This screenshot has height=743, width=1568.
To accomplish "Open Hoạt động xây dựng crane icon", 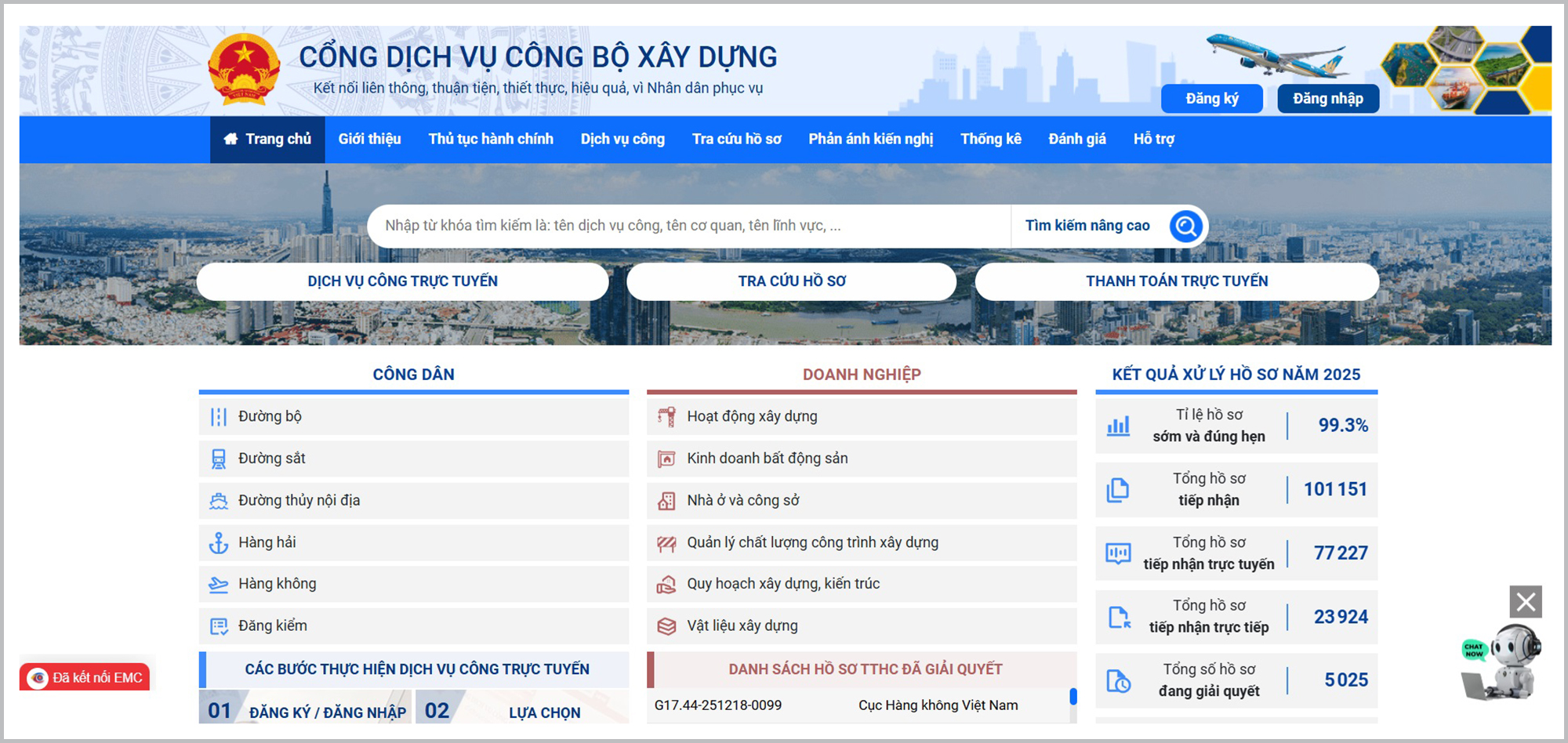I will pyautogui.click(x=666, y=416).
